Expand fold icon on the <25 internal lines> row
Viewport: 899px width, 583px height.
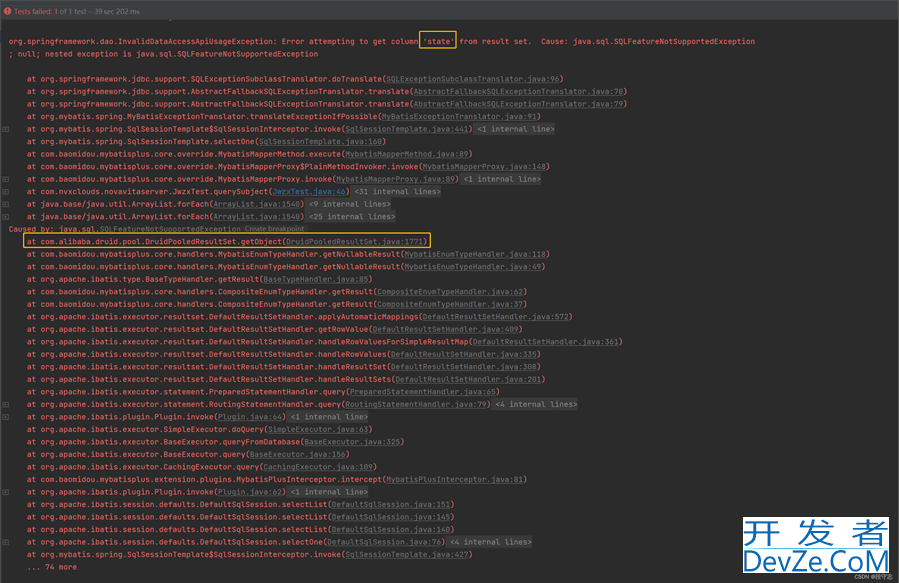click(x=6, y=217)
